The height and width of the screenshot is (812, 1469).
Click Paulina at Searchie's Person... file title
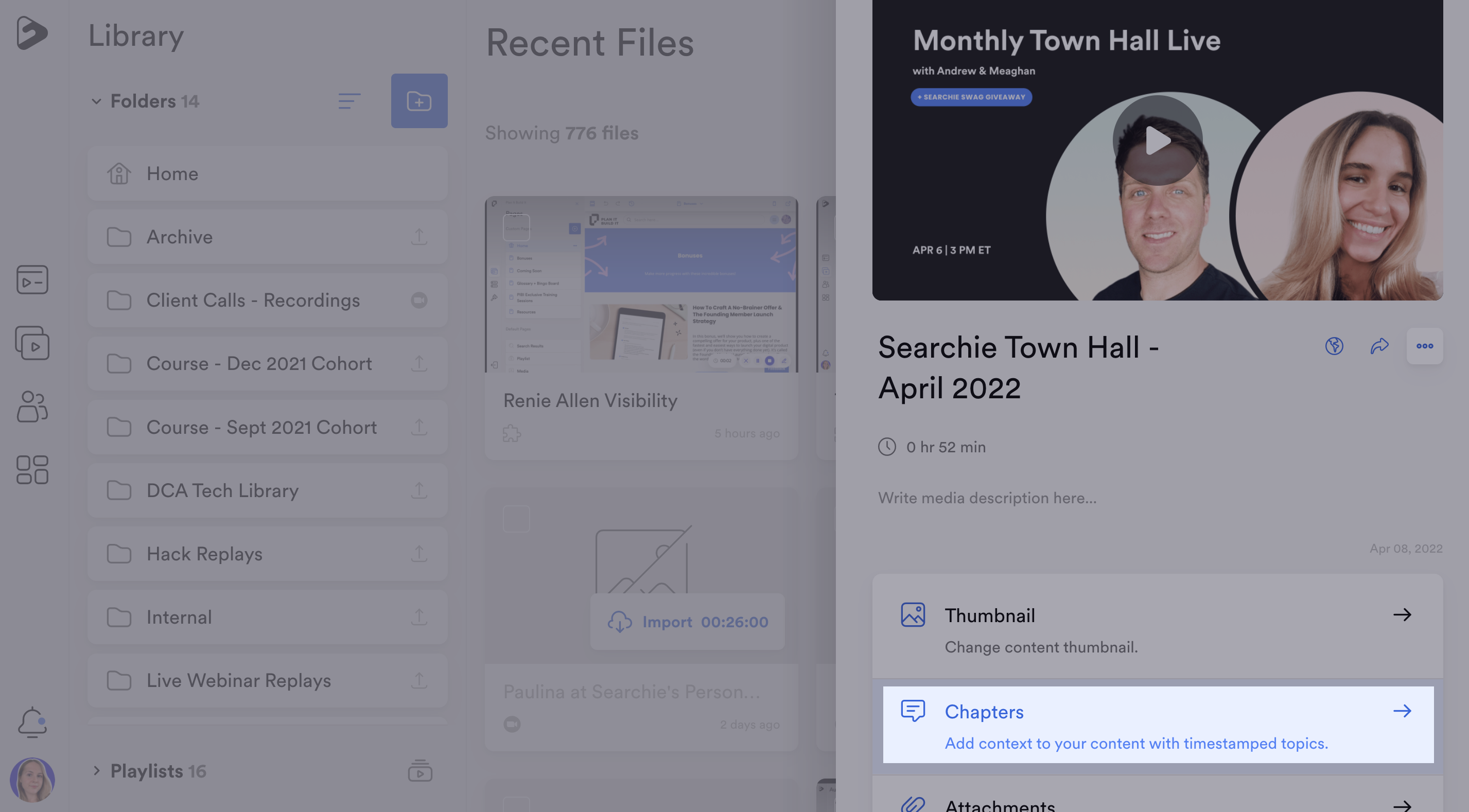(x=631, y=692)
